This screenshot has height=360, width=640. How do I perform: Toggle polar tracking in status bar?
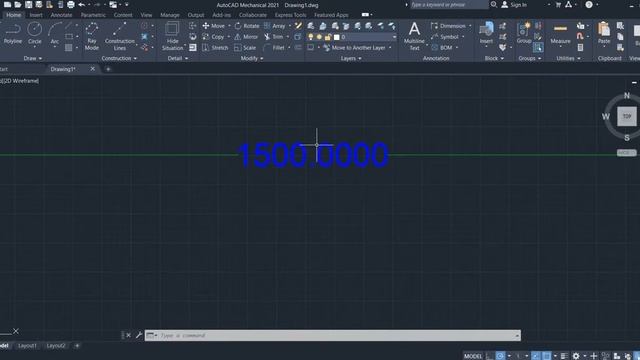pyautogui.click(x=500, y=356)
